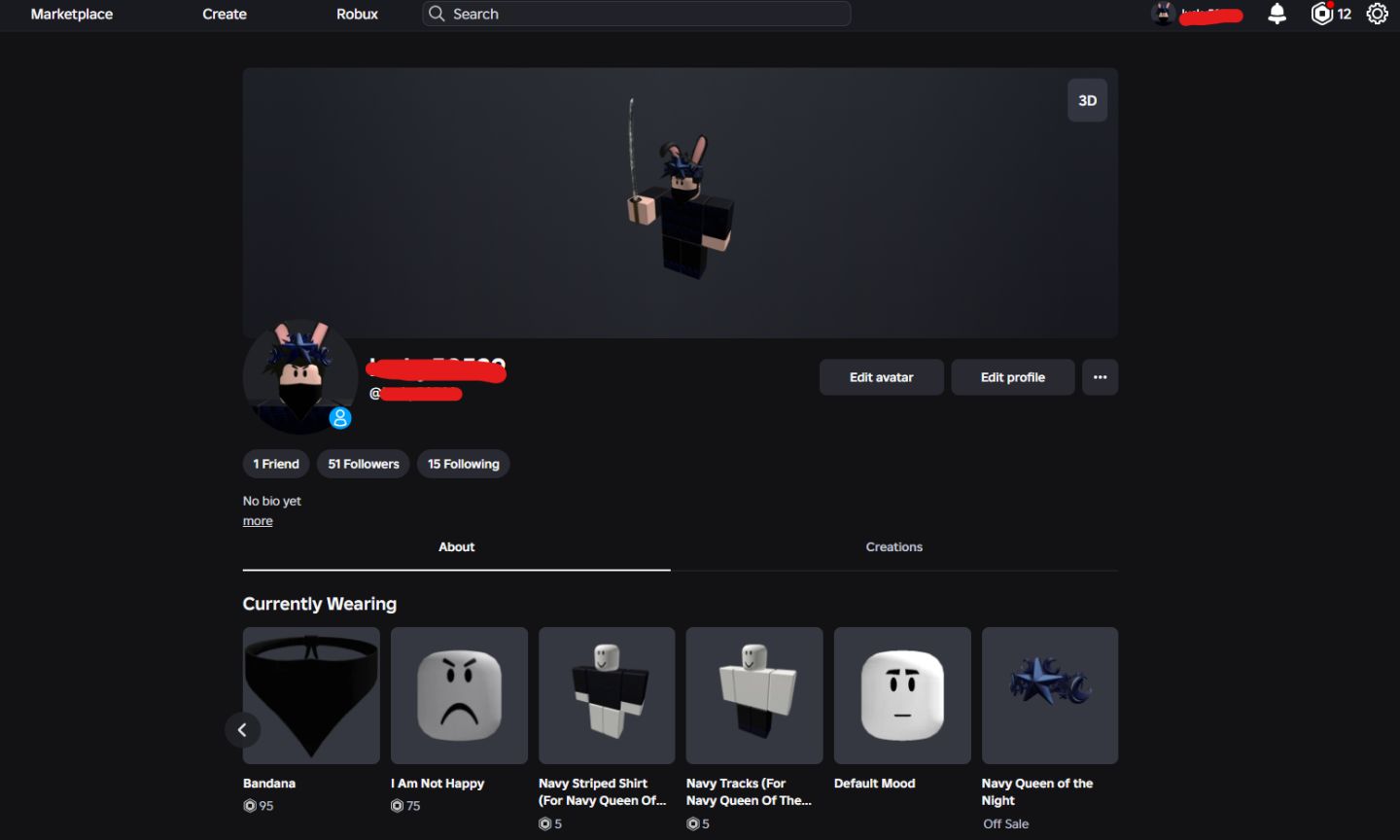Open Marketplace in top navigation
1400x840 pixels.
(x=72, y=14)
